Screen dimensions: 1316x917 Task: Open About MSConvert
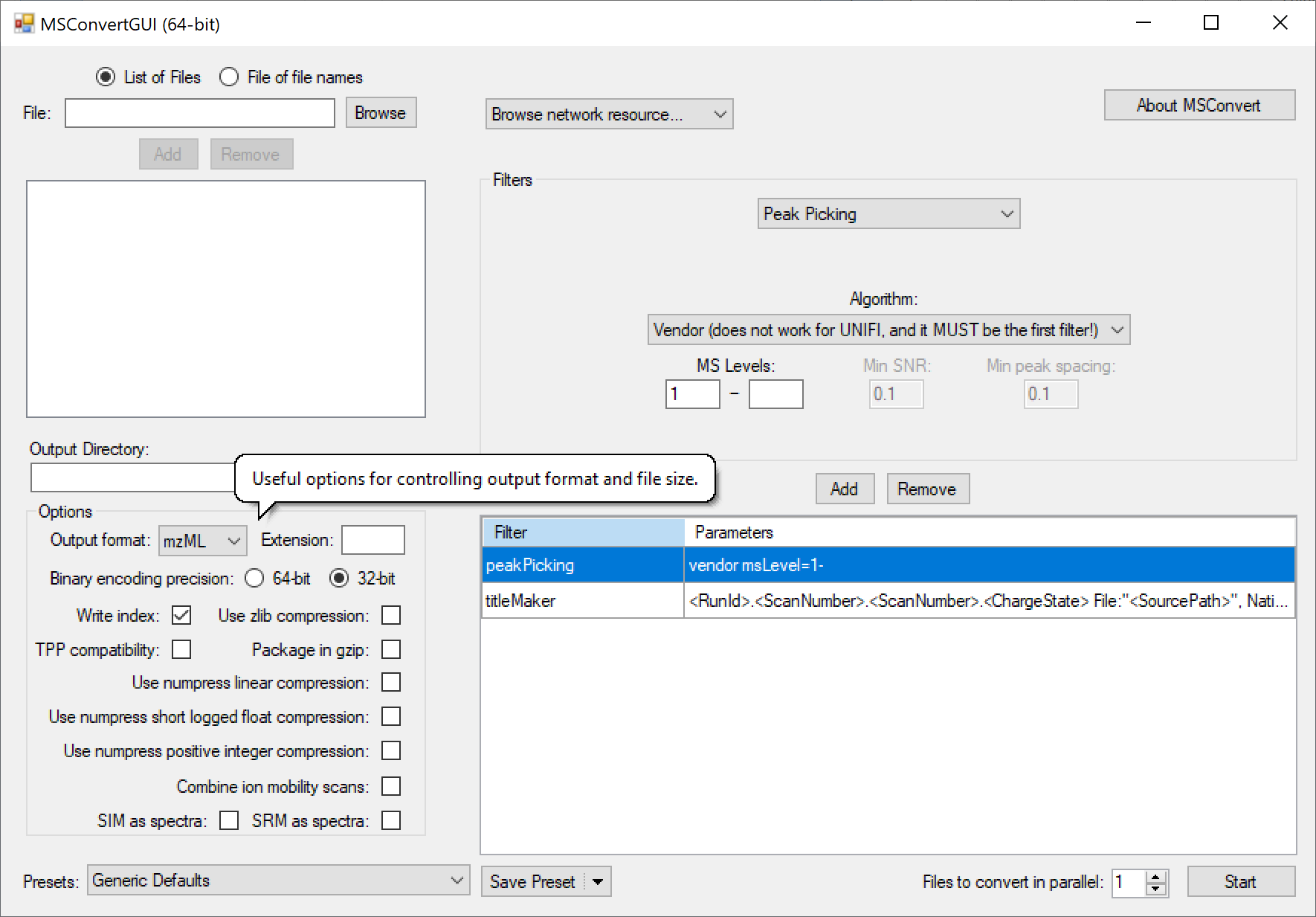coord(1200,105)
